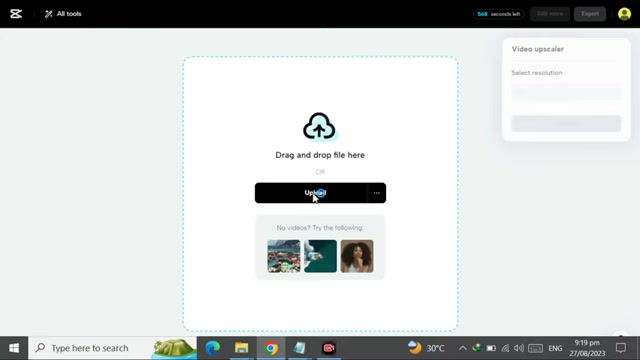Viewport: 640px width, 360px height.
Task: Click the volume speaker tray icon
Action: click(519, 348)
